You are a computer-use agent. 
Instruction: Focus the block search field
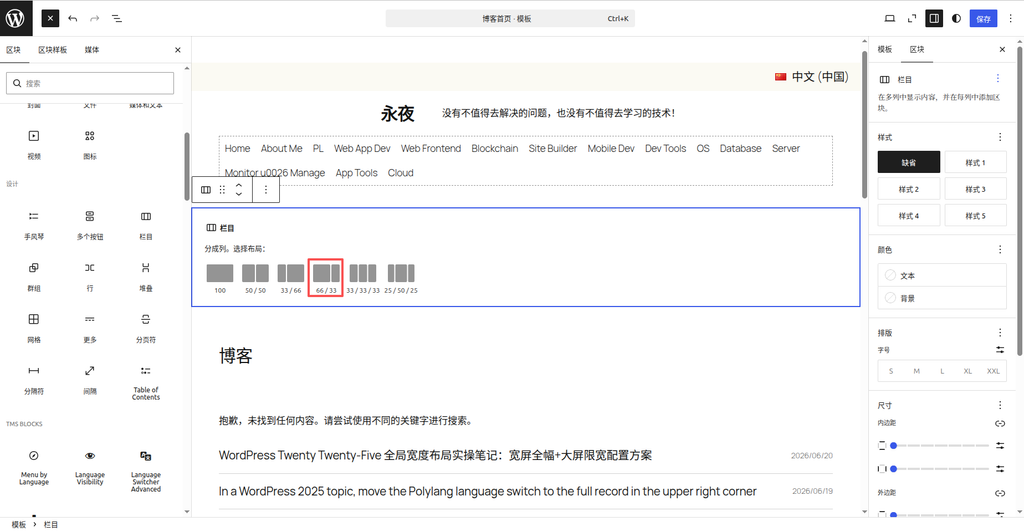pos(90,83)
